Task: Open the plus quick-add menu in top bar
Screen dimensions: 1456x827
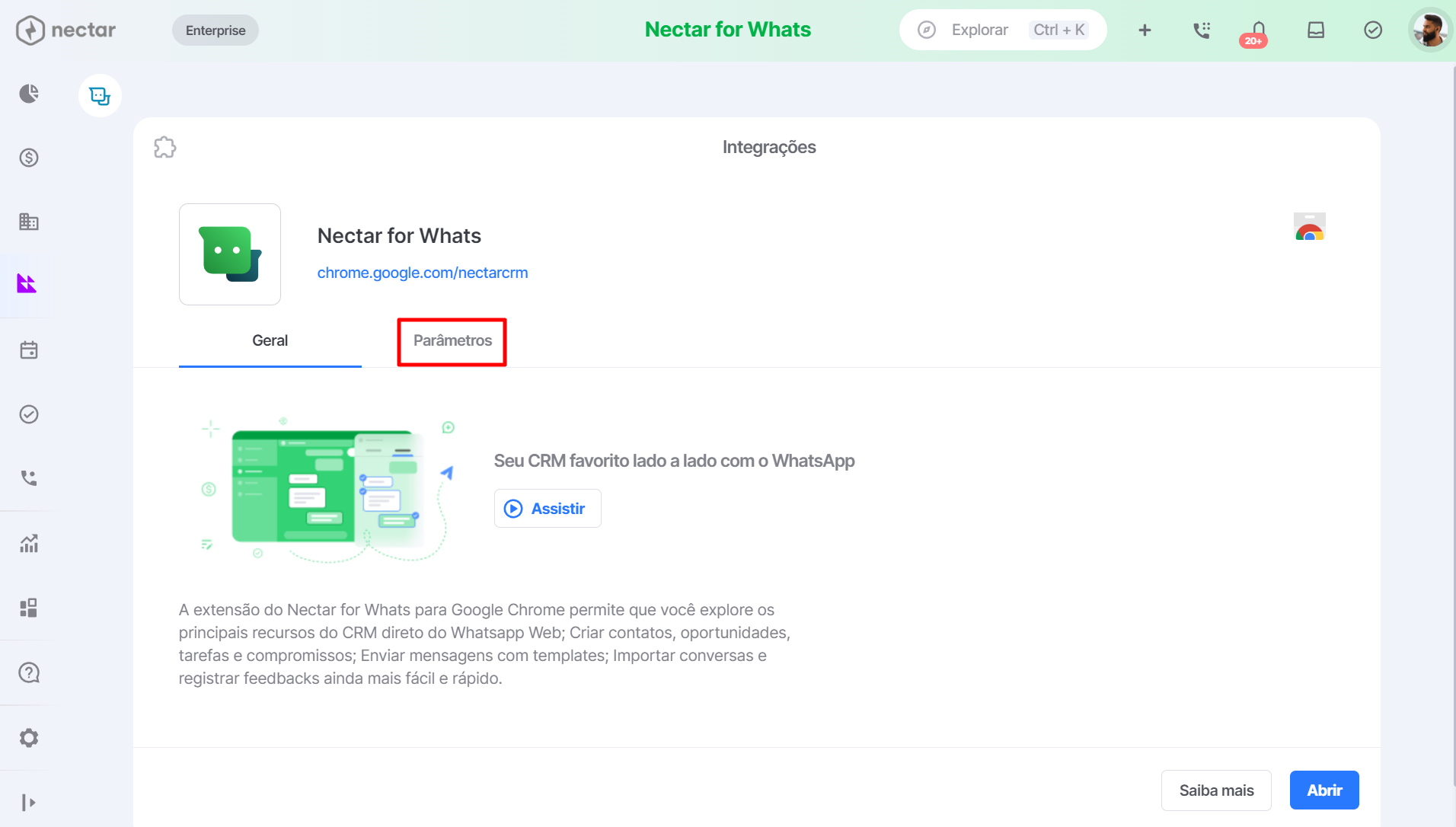Action: 1145,30
